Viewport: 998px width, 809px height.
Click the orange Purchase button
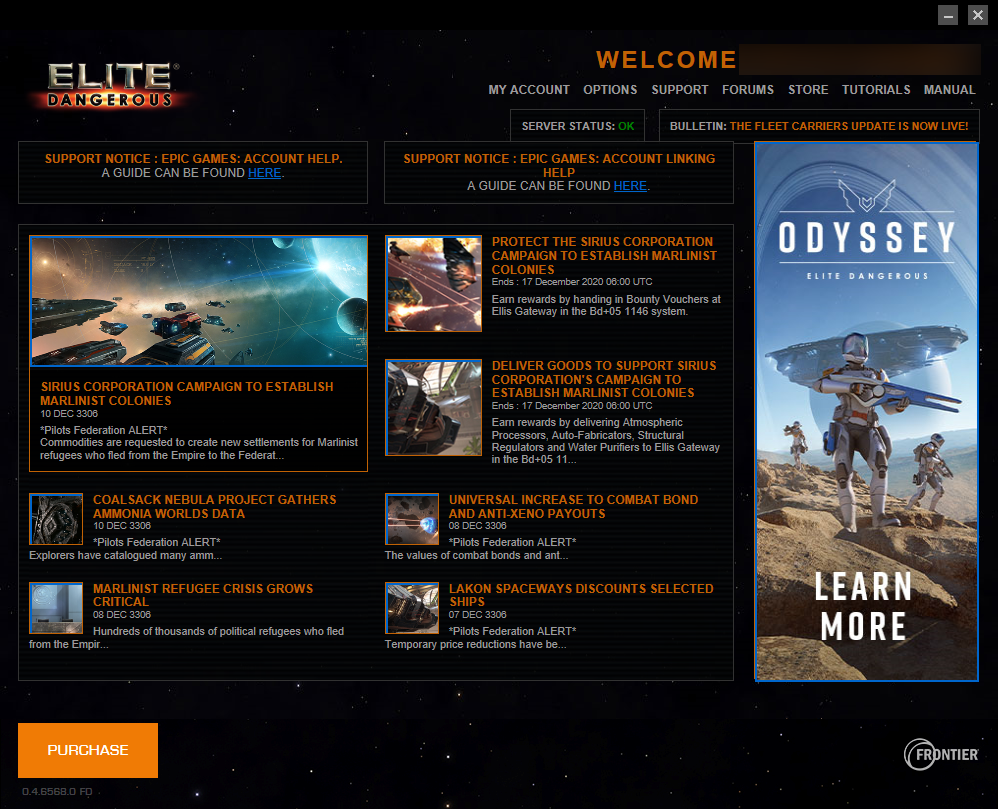88,750
